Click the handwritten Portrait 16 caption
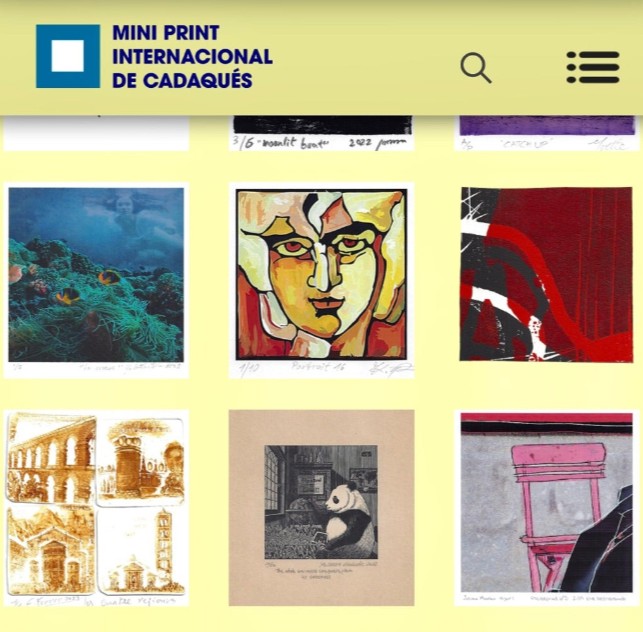Viewport: 643px width, 632px height. click(319, 367)
